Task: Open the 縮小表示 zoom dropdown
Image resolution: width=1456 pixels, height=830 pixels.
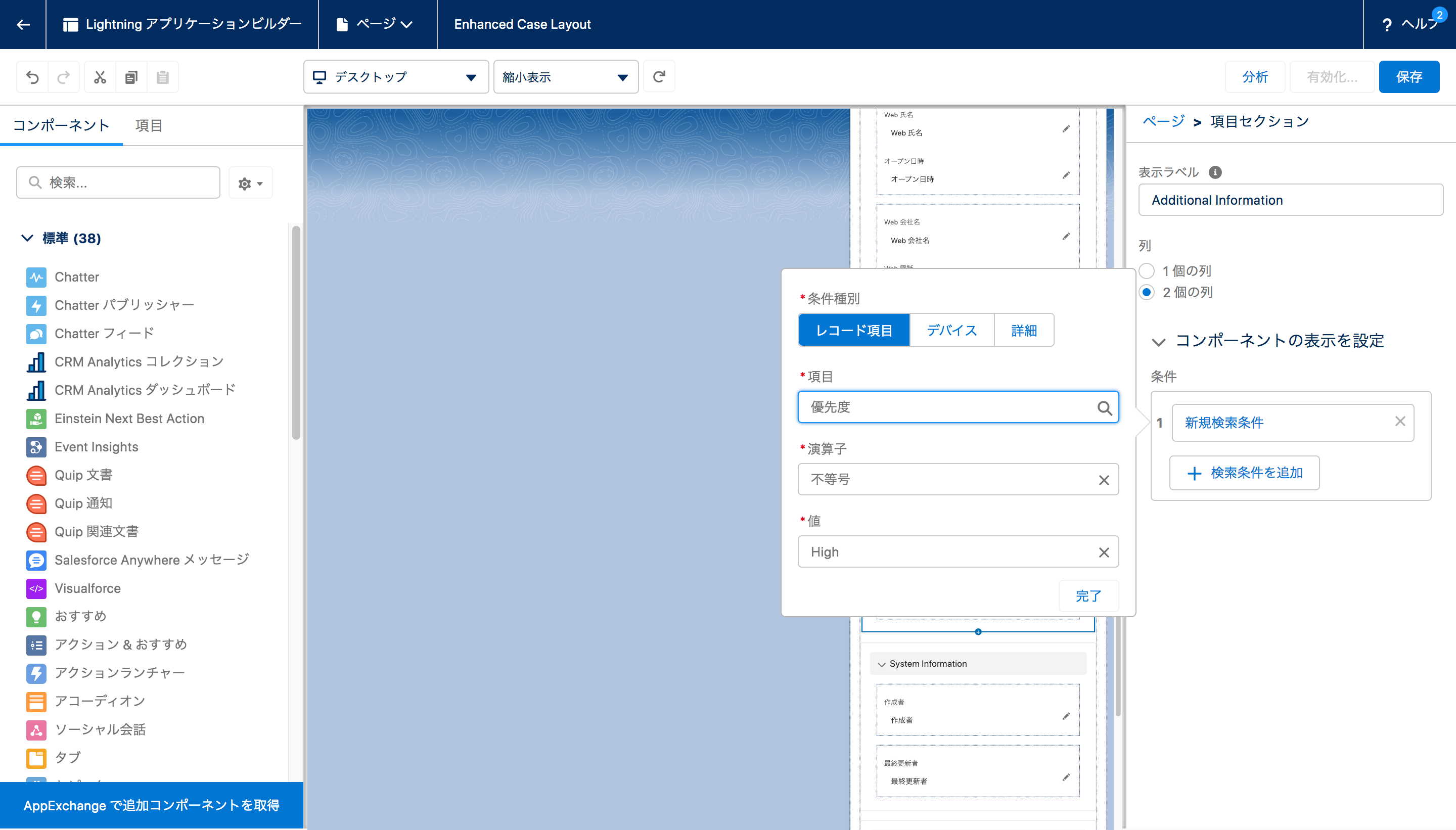Action: point(565,77)
